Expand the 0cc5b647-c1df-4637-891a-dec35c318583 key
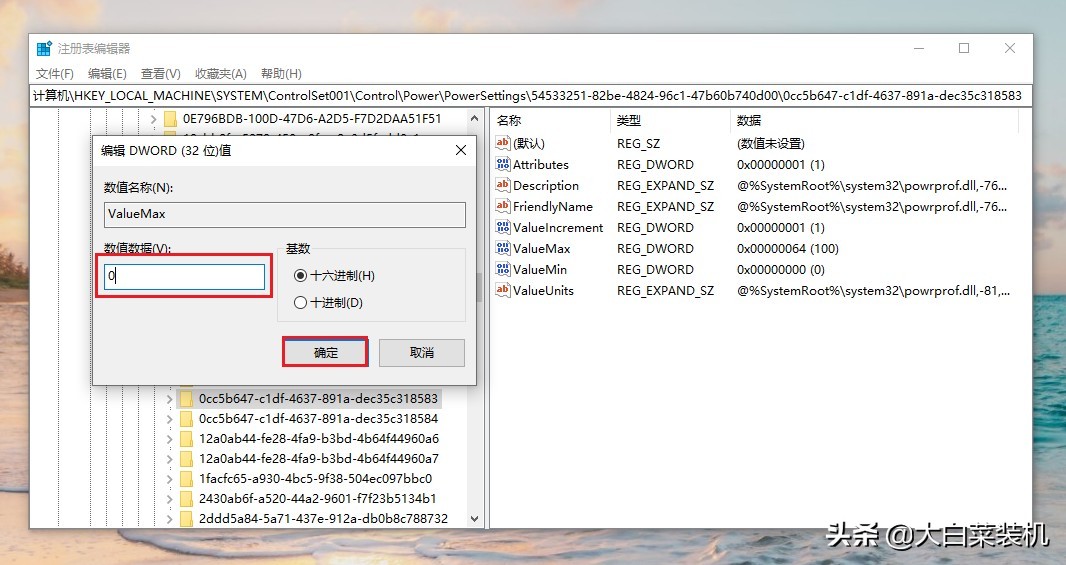The image size is (1066, 565). [169, 398]
